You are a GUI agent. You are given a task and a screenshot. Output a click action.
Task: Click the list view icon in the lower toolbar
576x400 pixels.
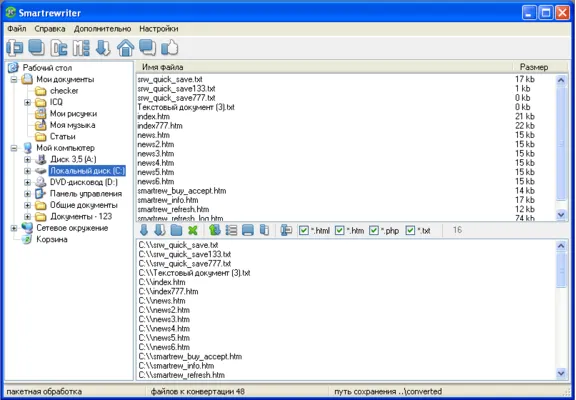click(x=231, y=230)
